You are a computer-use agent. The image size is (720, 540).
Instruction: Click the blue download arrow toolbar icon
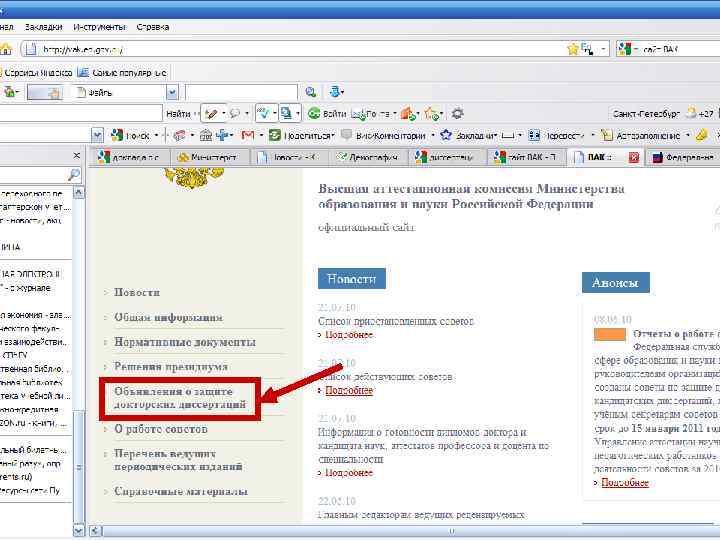point(335,92)
